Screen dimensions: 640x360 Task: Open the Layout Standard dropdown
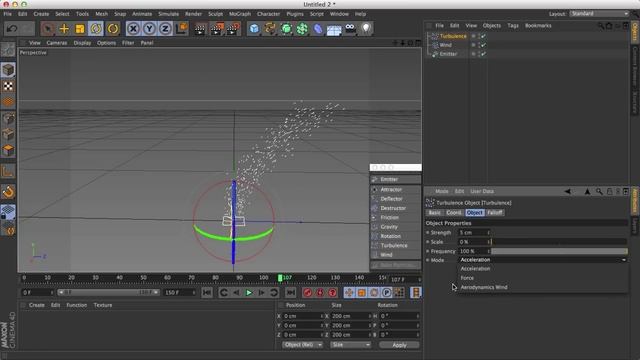[599, 13]
